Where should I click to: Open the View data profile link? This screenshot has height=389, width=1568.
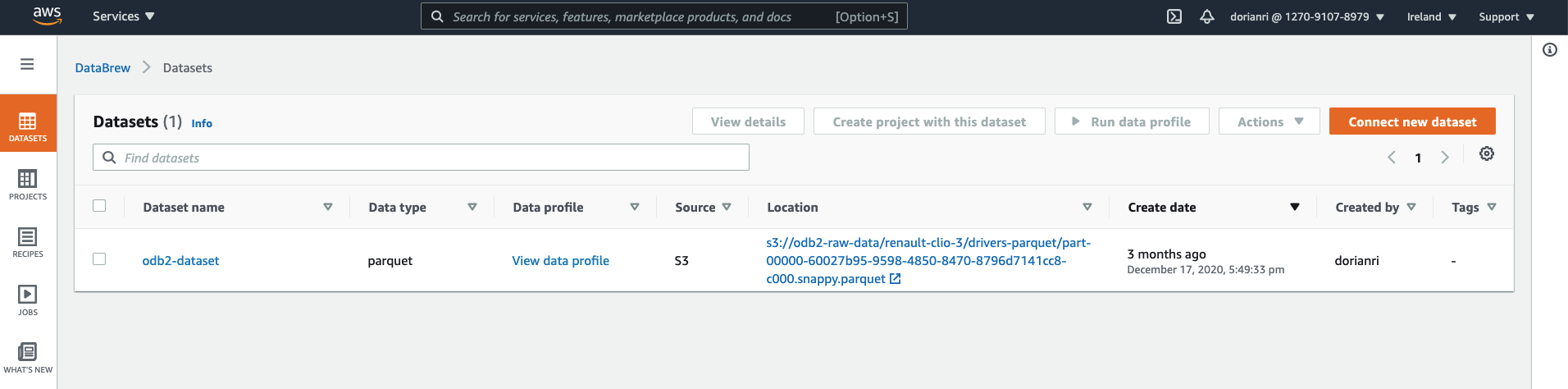560,261
